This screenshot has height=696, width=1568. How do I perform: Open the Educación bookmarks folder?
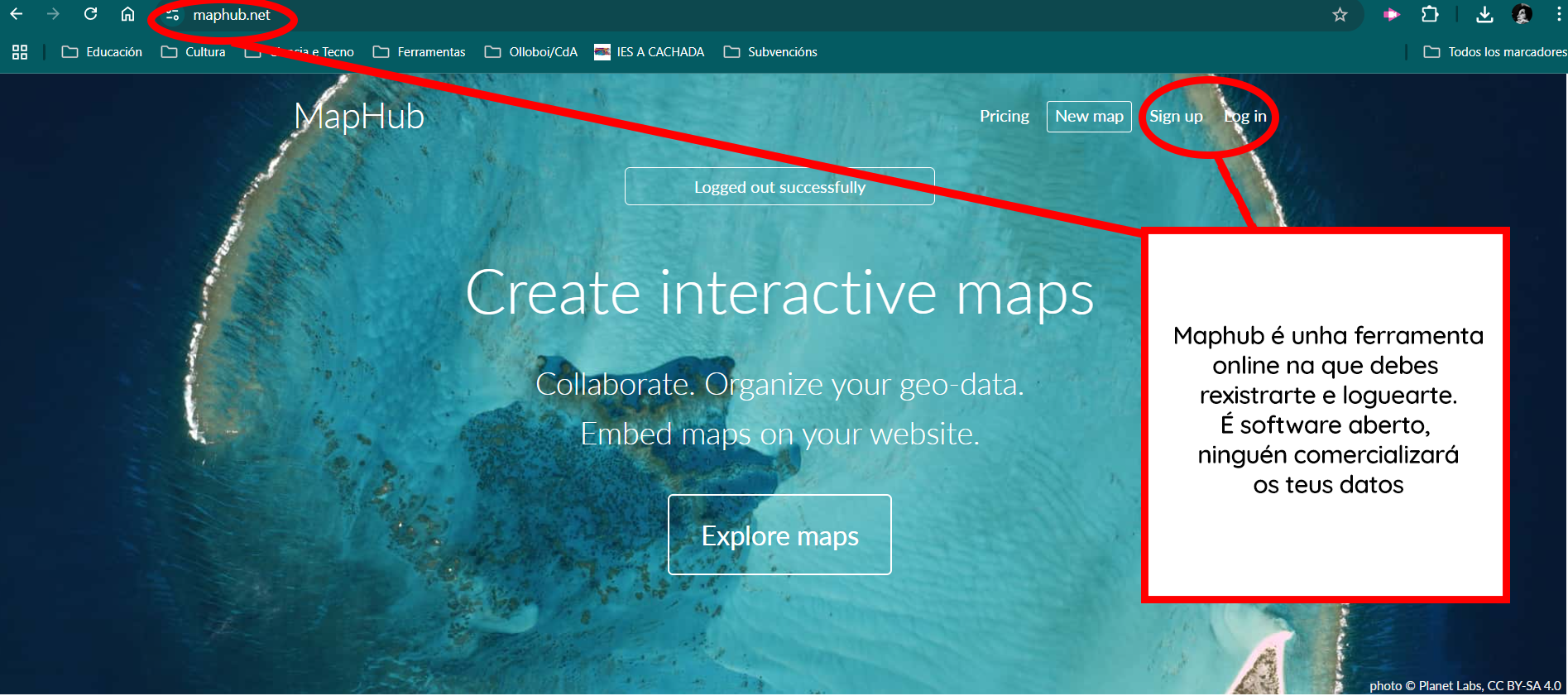coord(102,52)
